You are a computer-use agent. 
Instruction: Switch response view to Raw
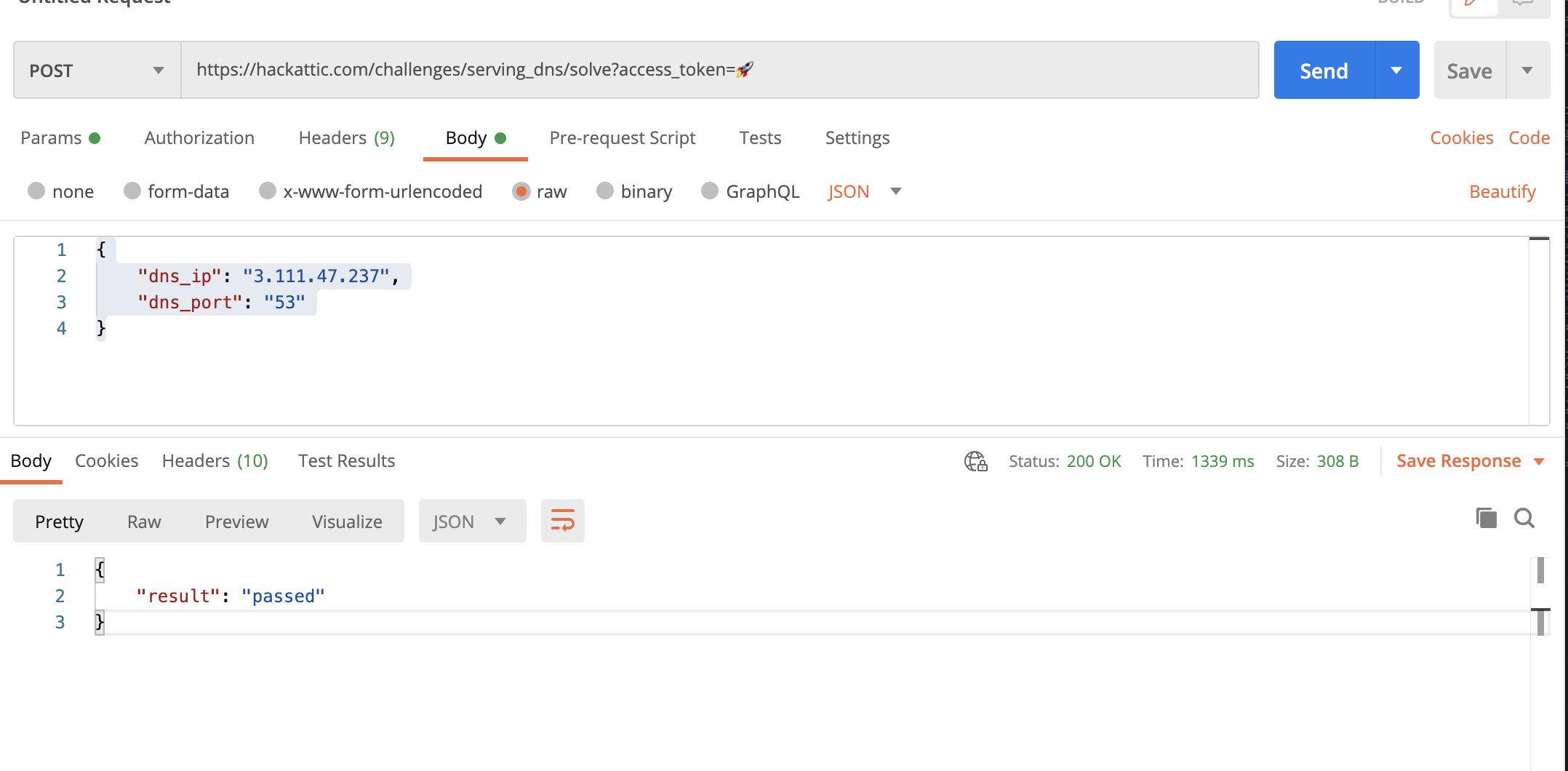[144, 522]
